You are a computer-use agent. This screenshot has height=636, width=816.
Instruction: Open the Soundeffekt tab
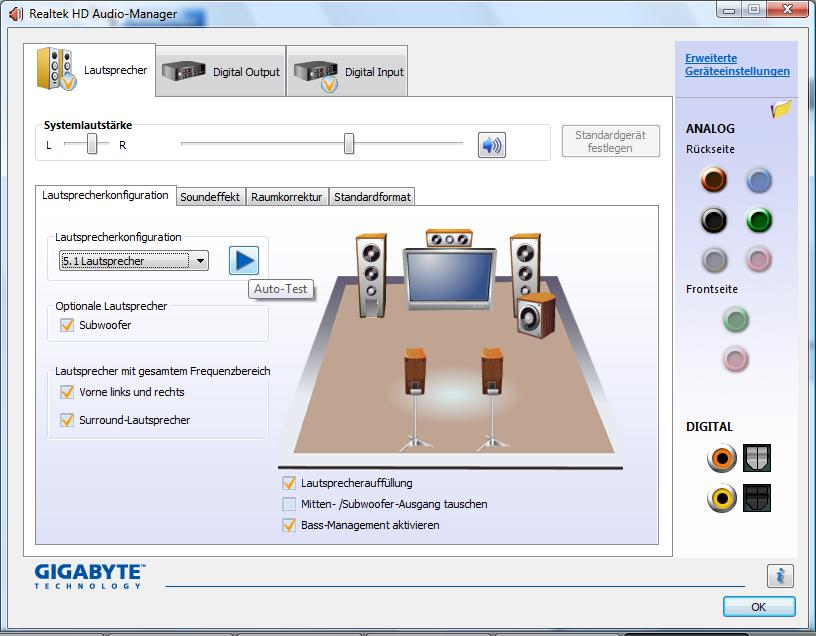pyautogui.click(x=210, y=197)
